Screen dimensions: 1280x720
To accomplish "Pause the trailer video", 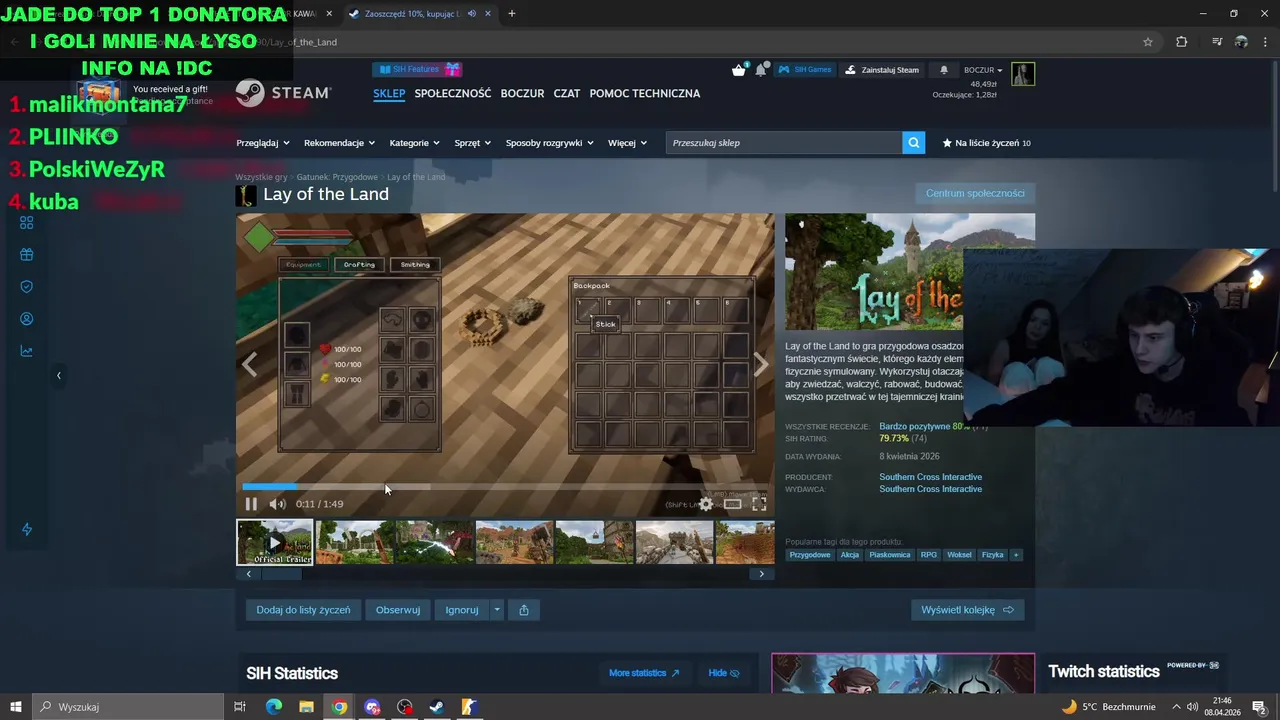I will pyautogui.click(x=251, y=504).
